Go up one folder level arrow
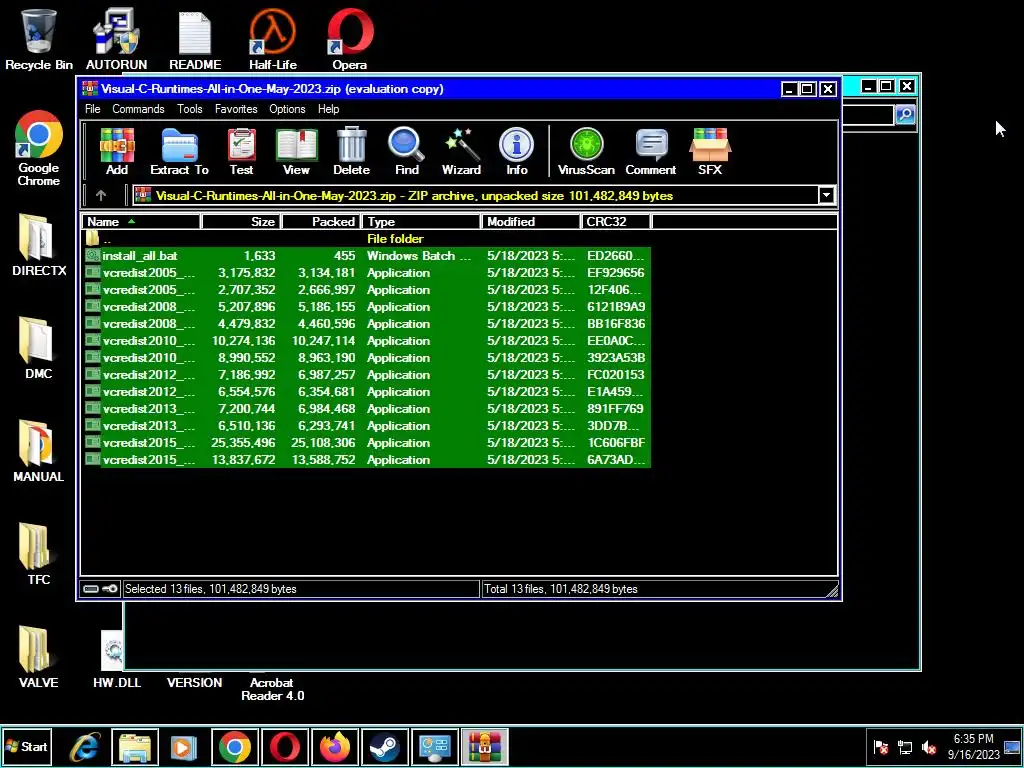 (x=101, y=195)
